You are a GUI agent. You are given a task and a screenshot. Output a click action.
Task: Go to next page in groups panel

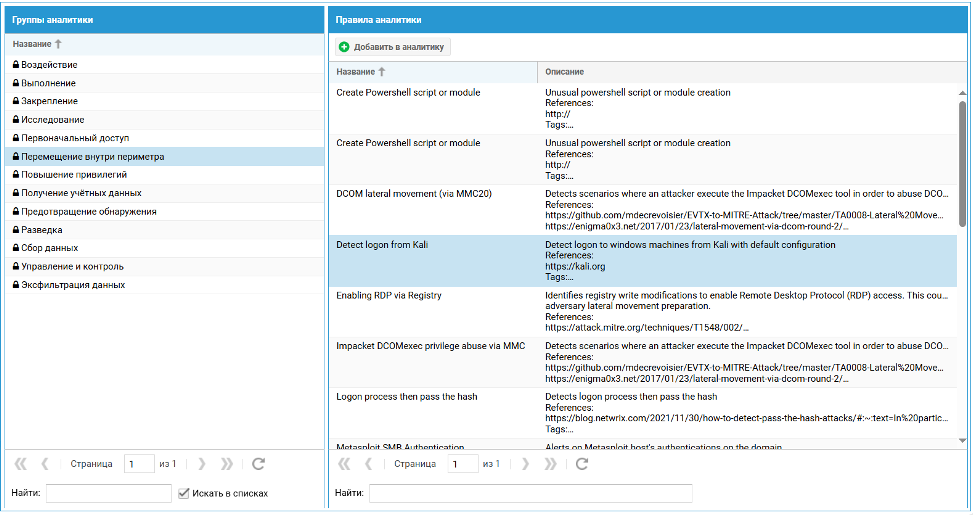tap(202, 464)
